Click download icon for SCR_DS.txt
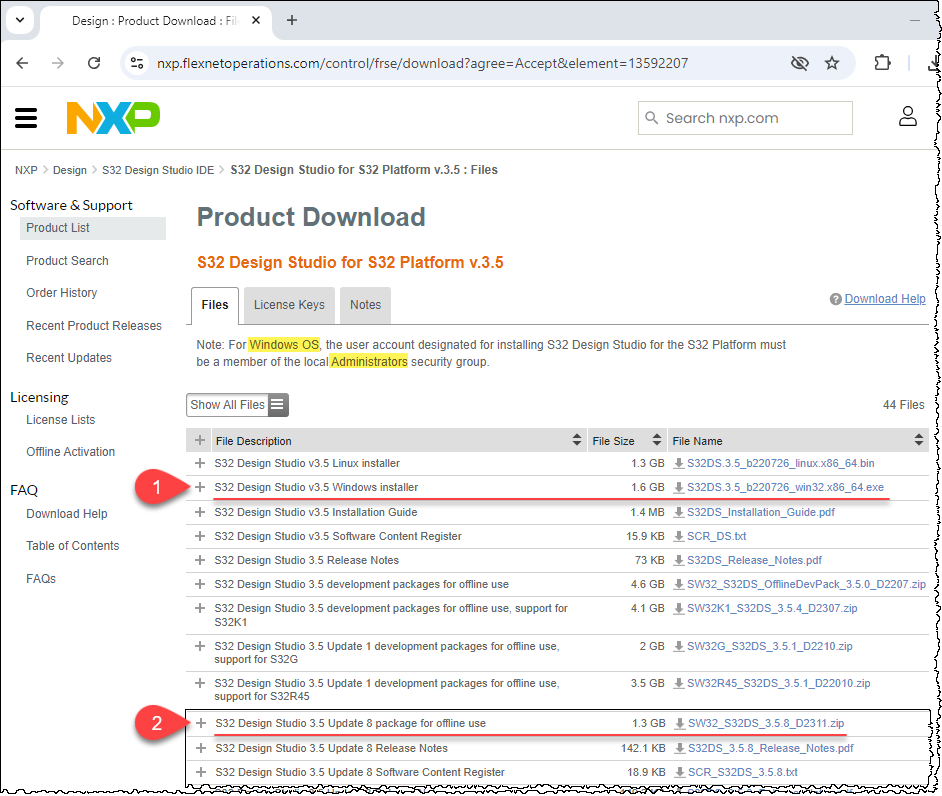 pyautogui.click(x=679, y=536)
